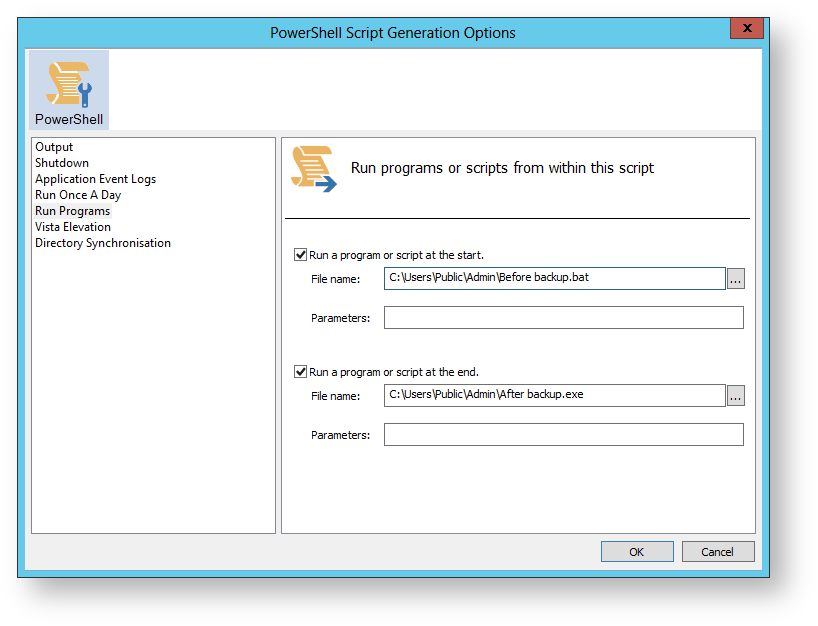Viewport: 818px width, 626px height.
Task: Click the After backup.exe file name field
Action: [x=555, y=395]
